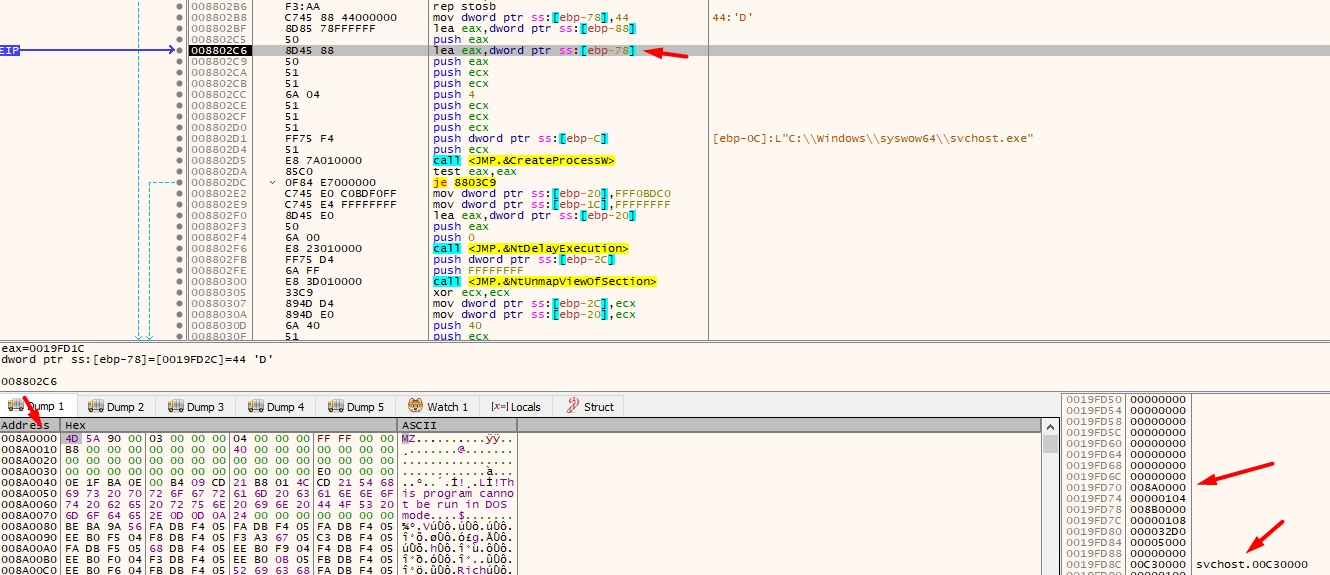Viewport: 1330px width, 575px height.
Task: Click the 44:'D' comment
Action: point(735,18)
